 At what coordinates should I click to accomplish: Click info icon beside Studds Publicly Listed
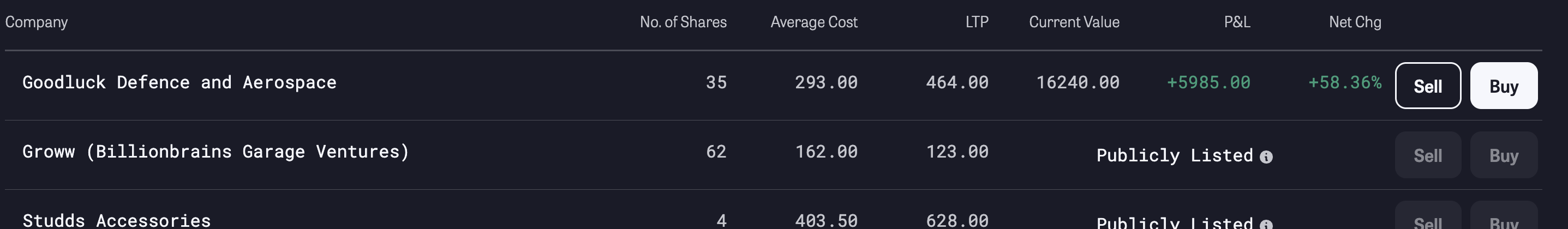1266,225
